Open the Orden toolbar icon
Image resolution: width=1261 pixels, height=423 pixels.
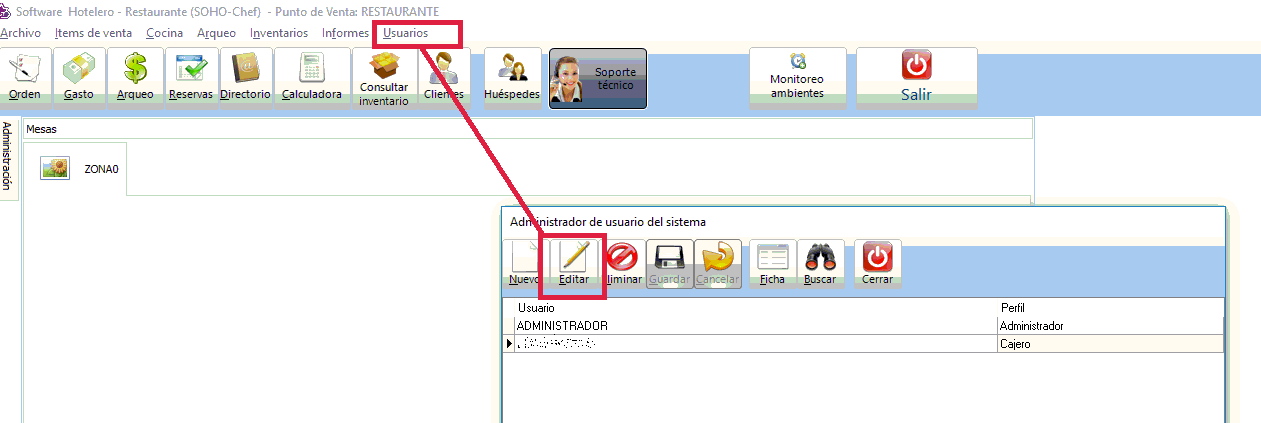click(26, 78)
